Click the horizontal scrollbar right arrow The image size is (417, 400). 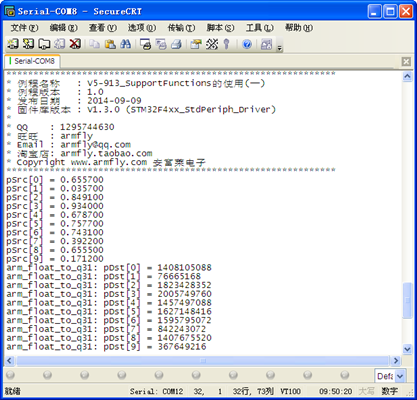click(396, 361)
